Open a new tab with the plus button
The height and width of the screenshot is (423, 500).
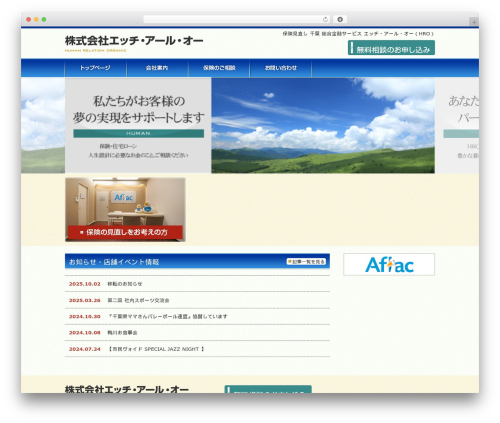[474, 22]
